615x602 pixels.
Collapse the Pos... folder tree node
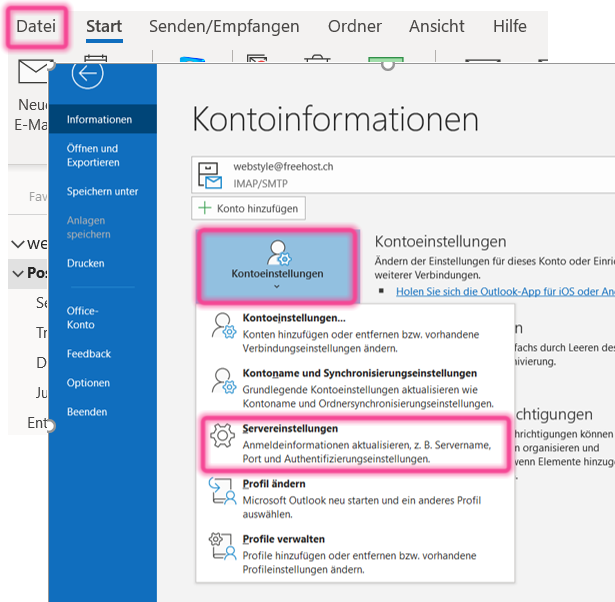17,273
